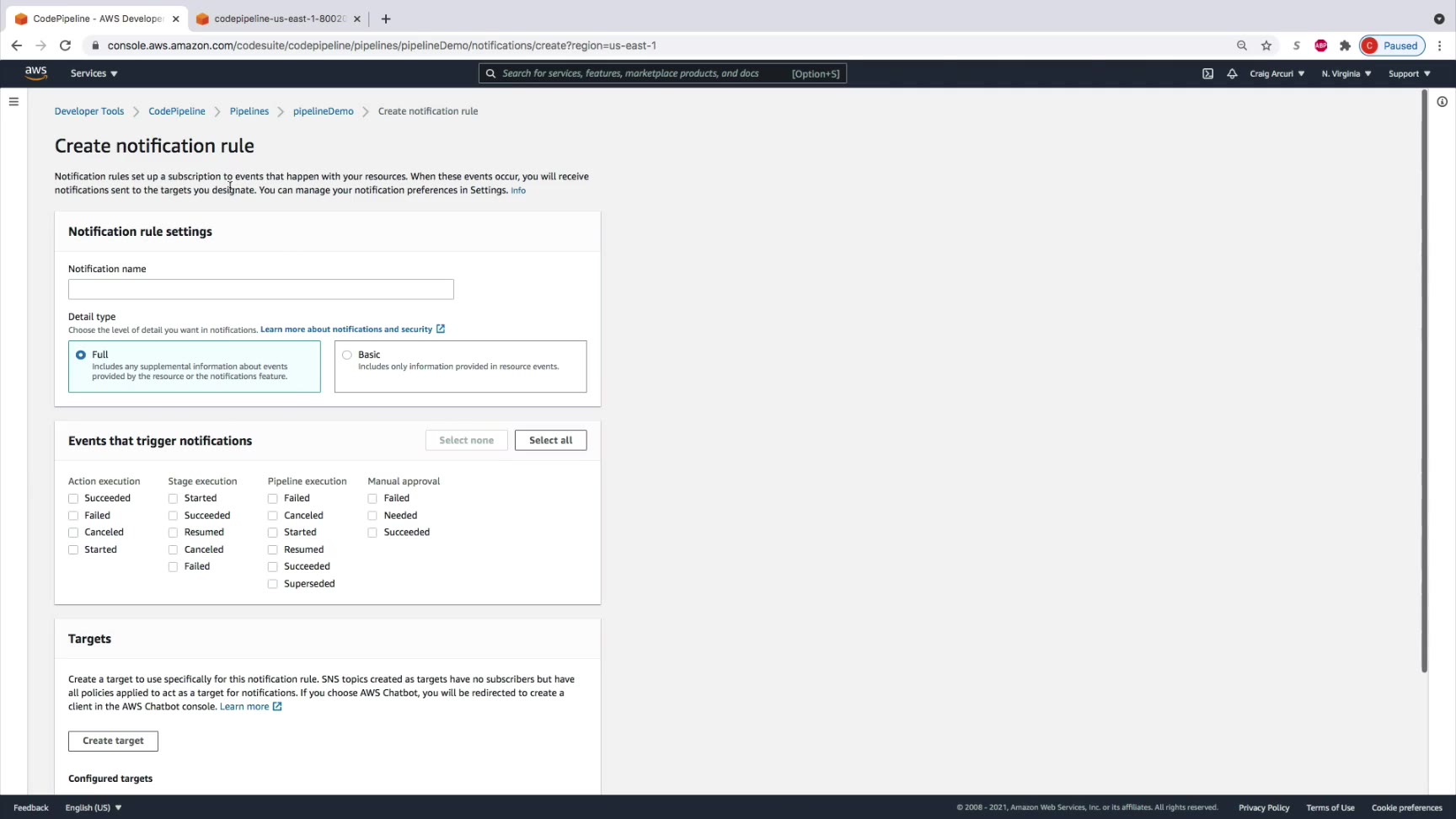
Task: Bookmark this page with the star icon
Action: (x=1266, y=45)
